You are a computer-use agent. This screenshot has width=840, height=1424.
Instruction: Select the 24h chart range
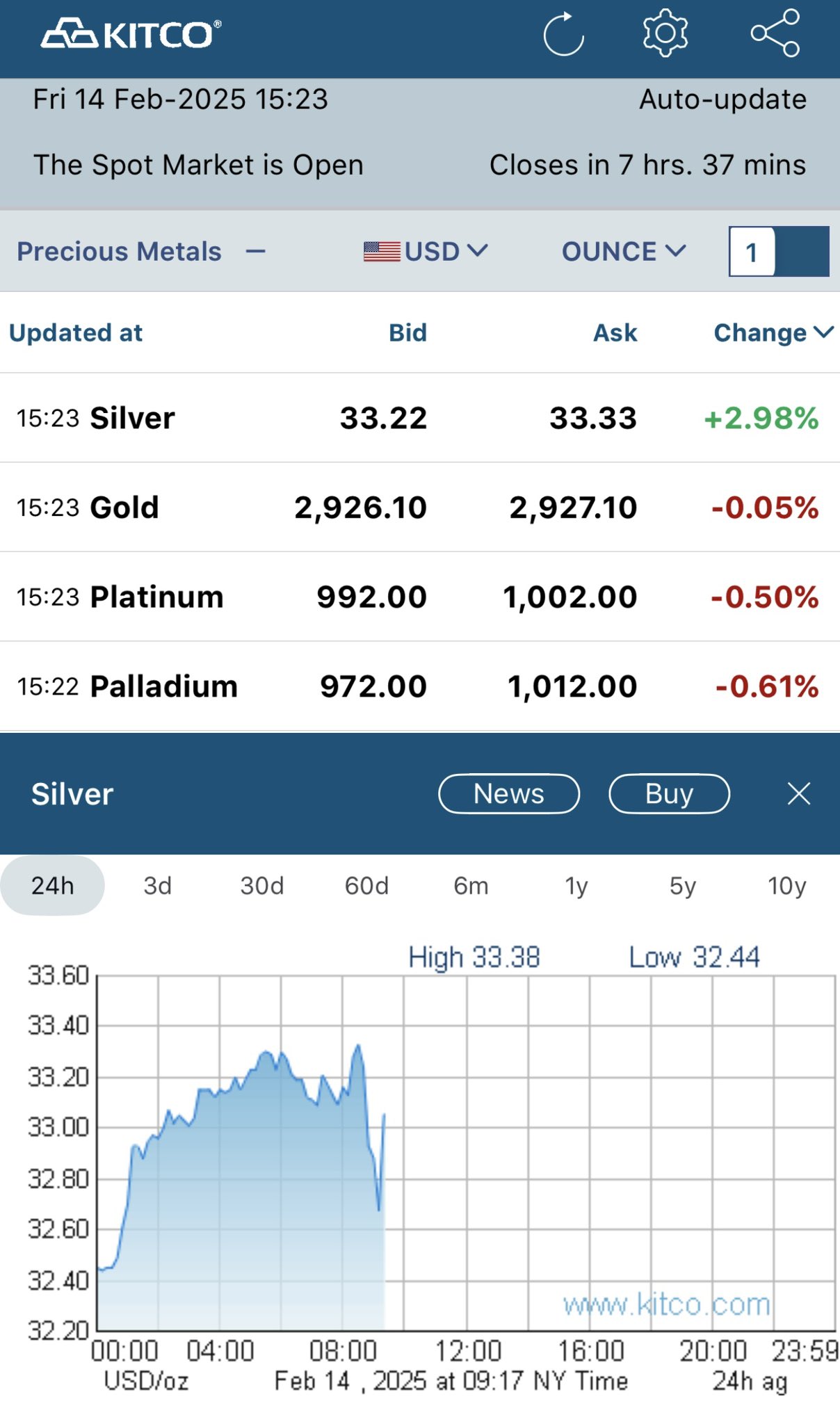pos(53,885)
